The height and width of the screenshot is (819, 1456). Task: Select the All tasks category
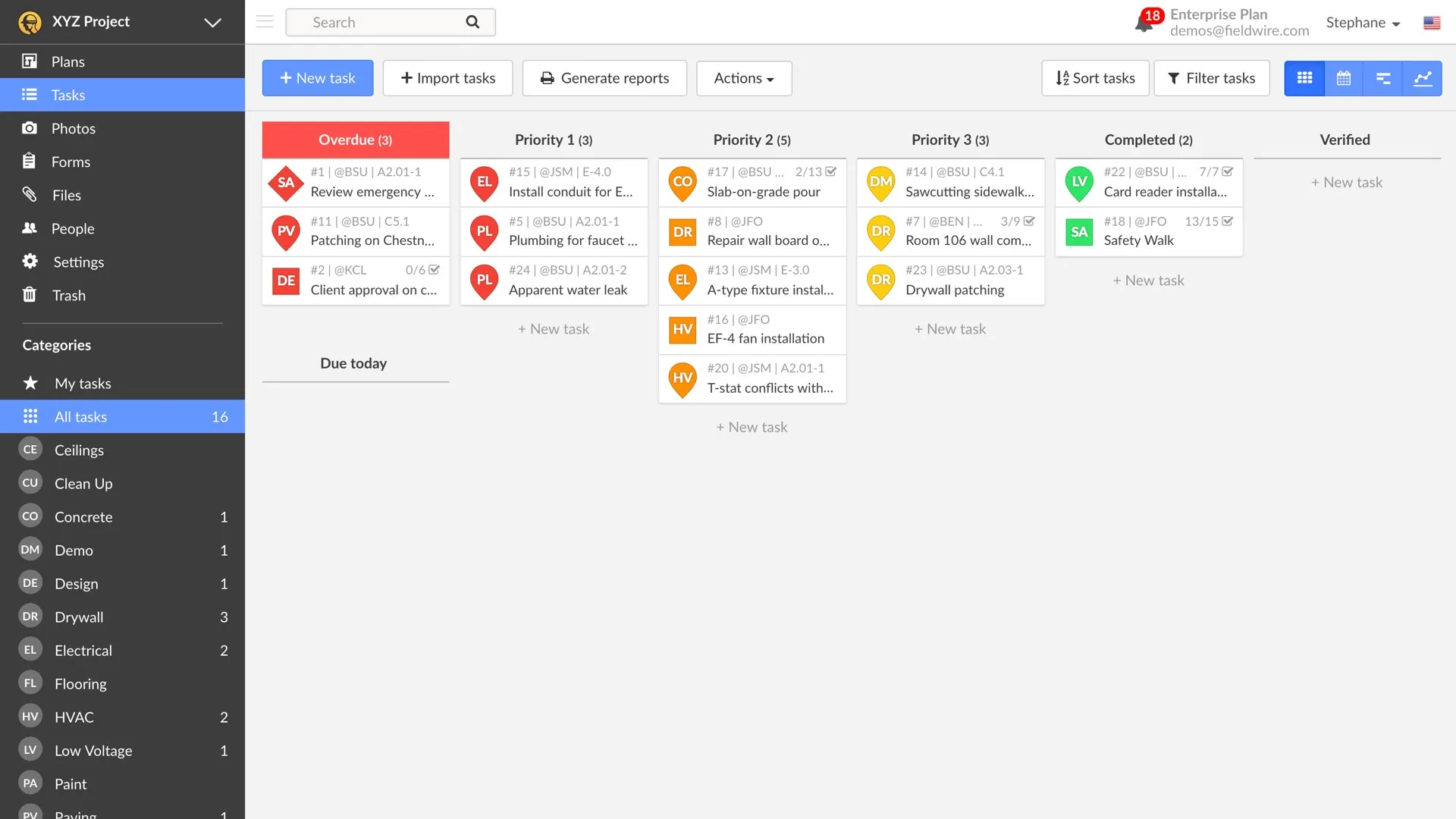pyautogui.click(x=122, y=416)
